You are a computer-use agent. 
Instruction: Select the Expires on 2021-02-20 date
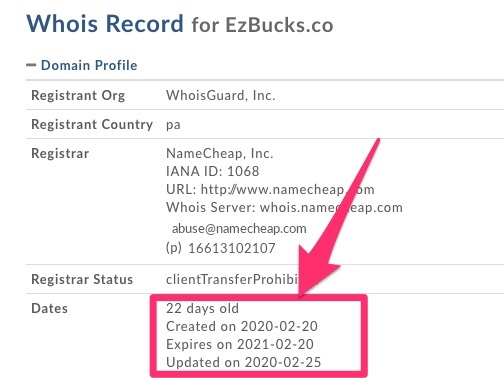pos(240,344)
